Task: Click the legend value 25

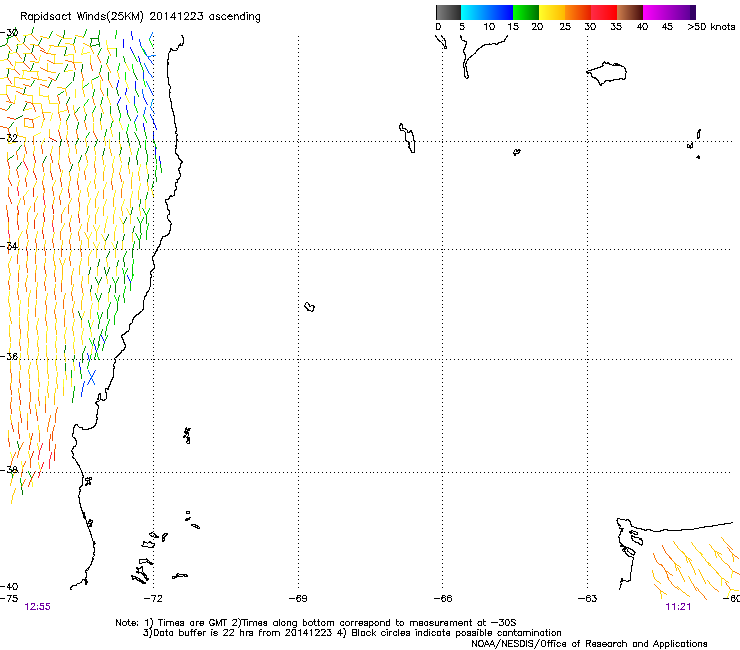Action: [x=565, y=27]
